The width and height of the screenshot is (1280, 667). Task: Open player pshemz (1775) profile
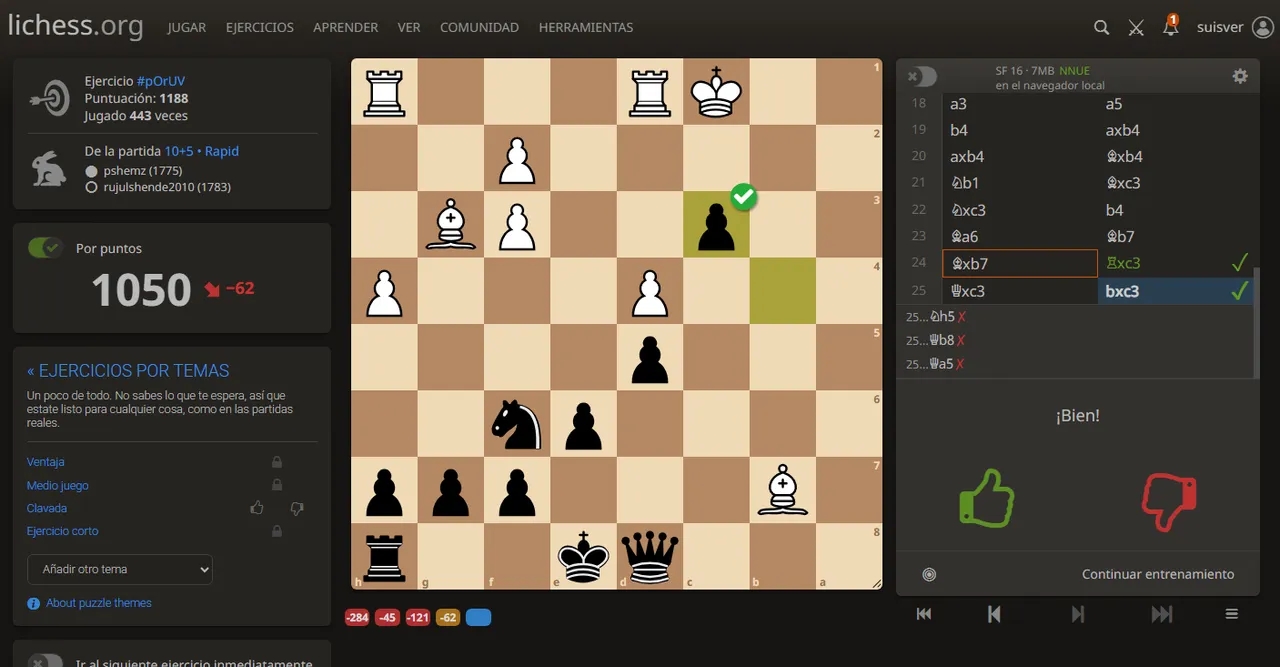coord(143,171)
